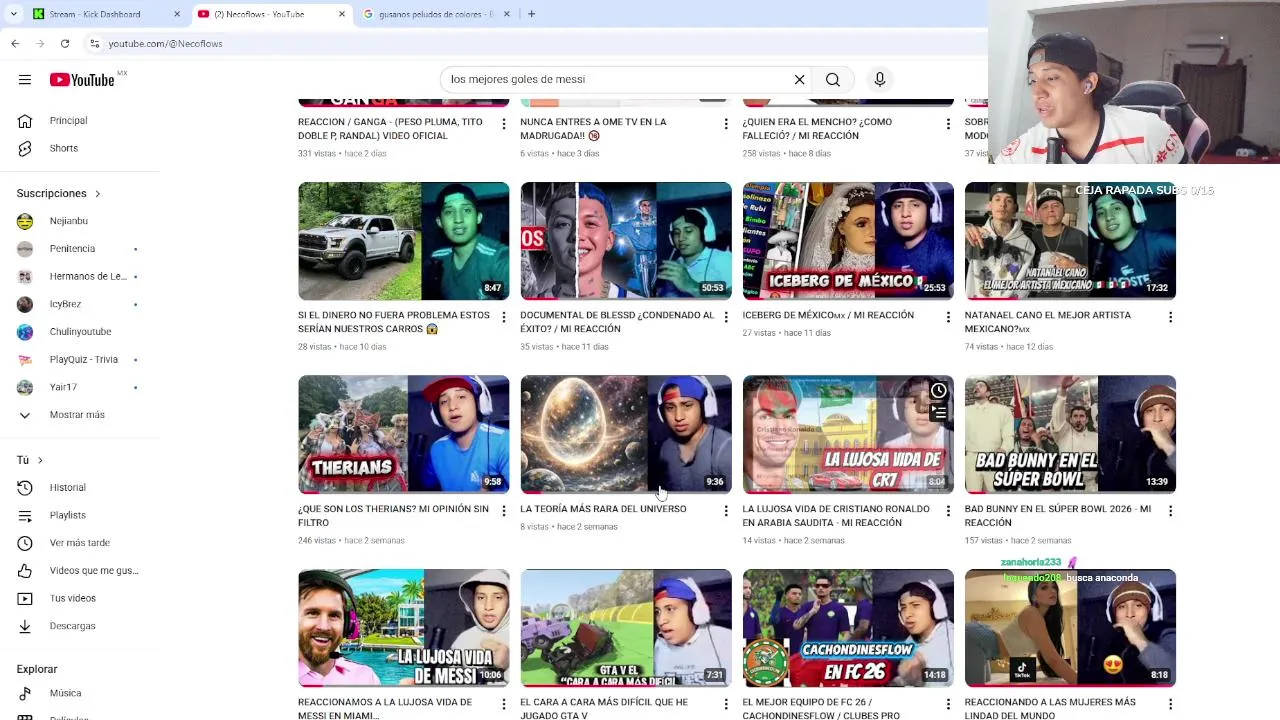Open options for CRISTIANO RONALDO video
Screen dimensions: 1280x720
pos(948,511)
